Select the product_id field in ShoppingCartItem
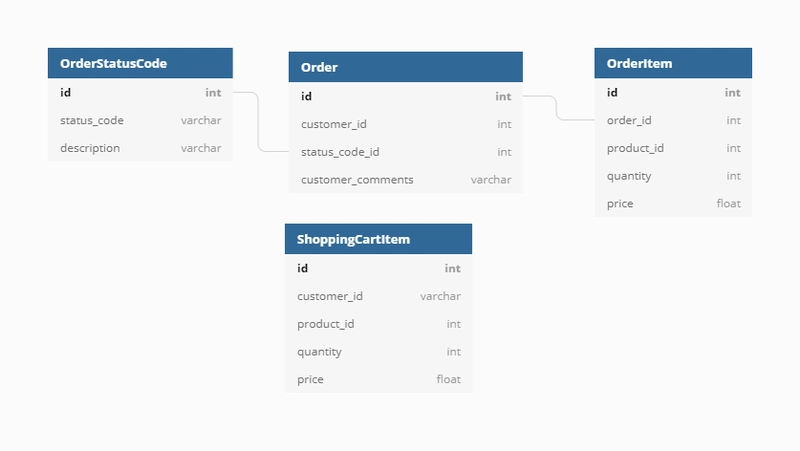Screen dimensions: 800x451 (x=378, y=324)
